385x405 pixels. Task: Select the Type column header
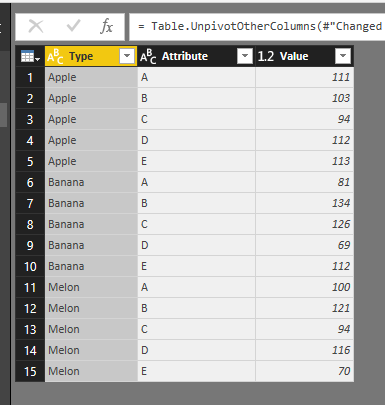[x=91, y=56]
